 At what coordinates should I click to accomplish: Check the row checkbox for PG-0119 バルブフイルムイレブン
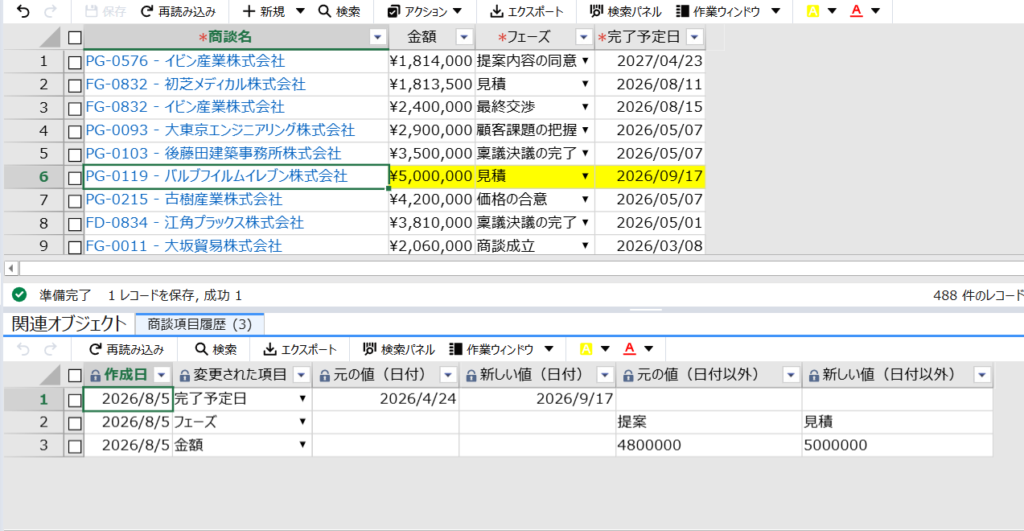click(x=74, y=178)
